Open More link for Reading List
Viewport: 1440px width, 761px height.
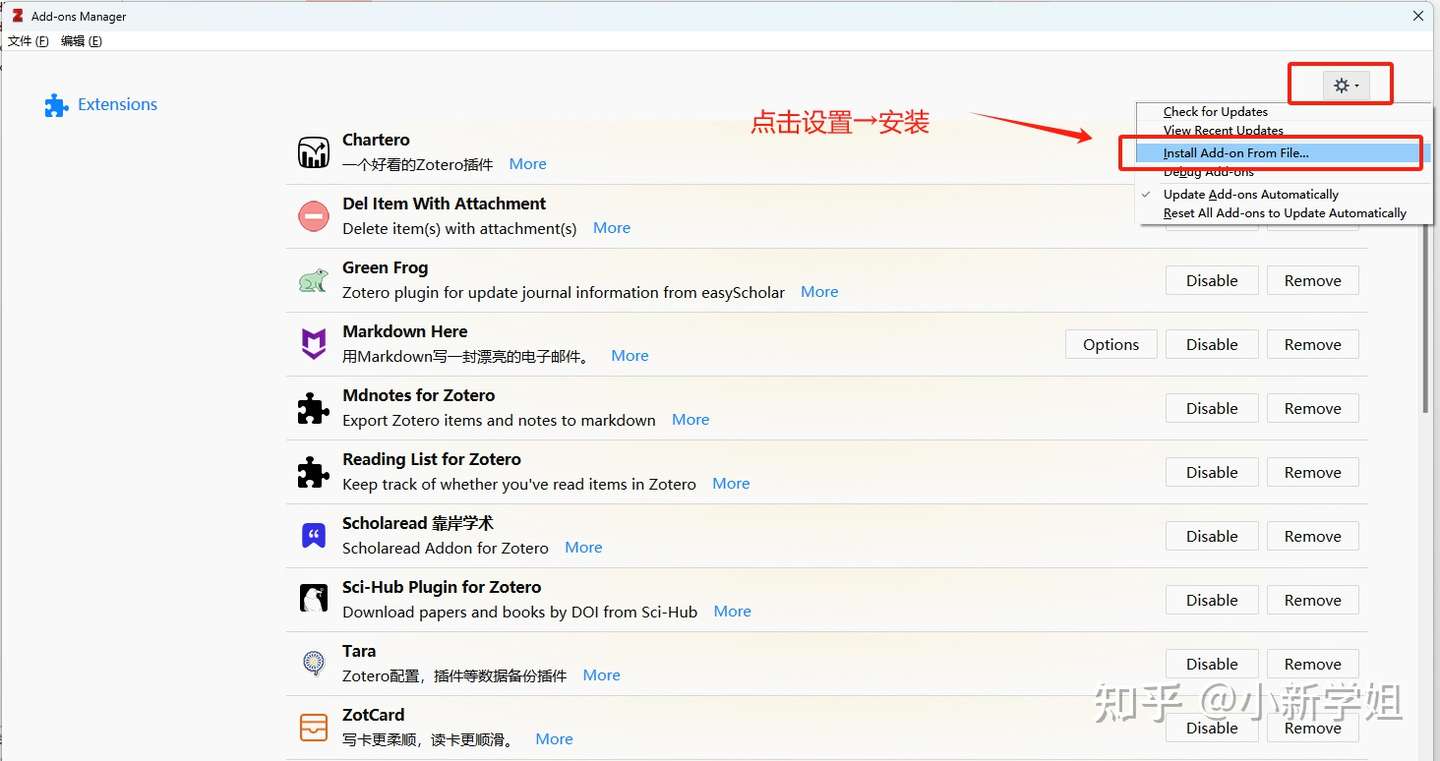click(x=731, y=484)
